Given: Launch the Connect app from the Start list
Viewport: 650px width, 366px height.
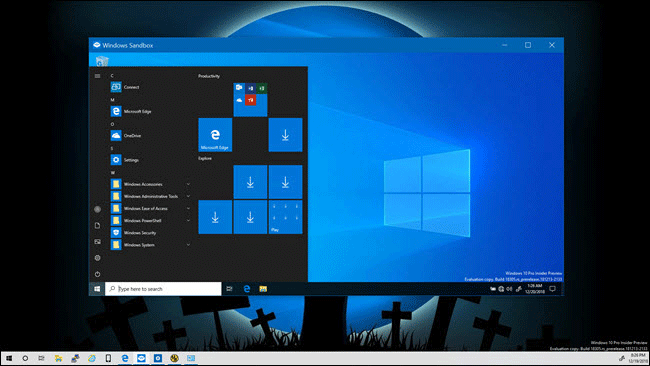Looking at the screenshot, I should [x=125, y=87].
